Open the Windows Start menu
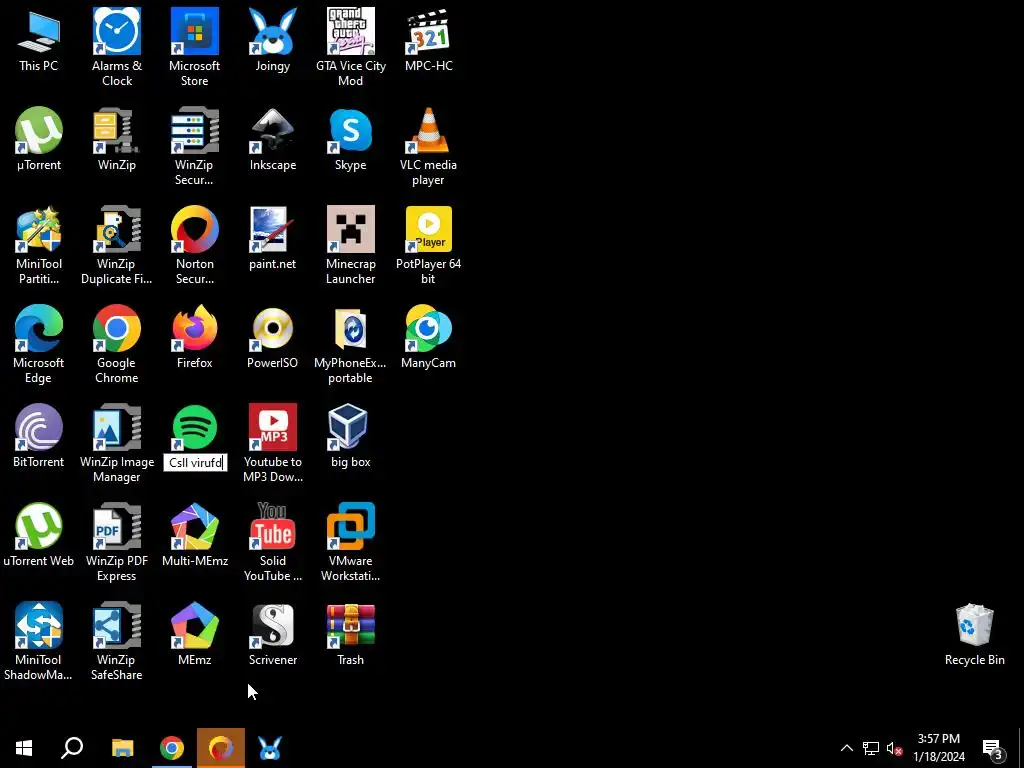1024x768 pixels. point(24,748)
